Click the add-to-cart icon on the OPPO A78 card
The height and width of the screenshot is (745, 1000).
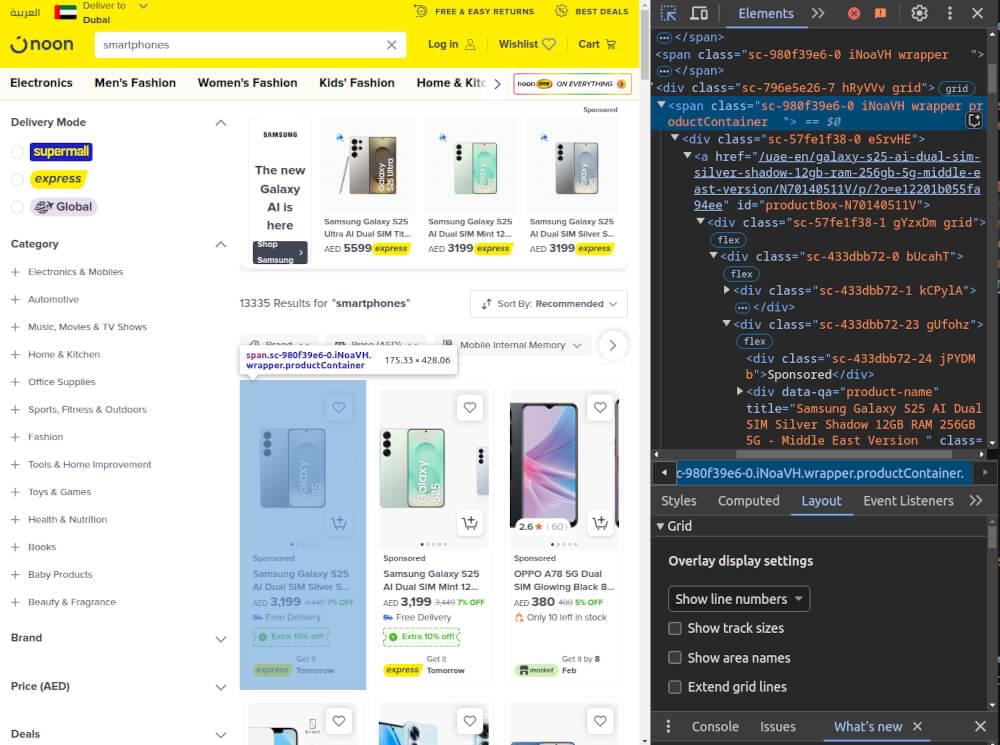click(601, 522)
